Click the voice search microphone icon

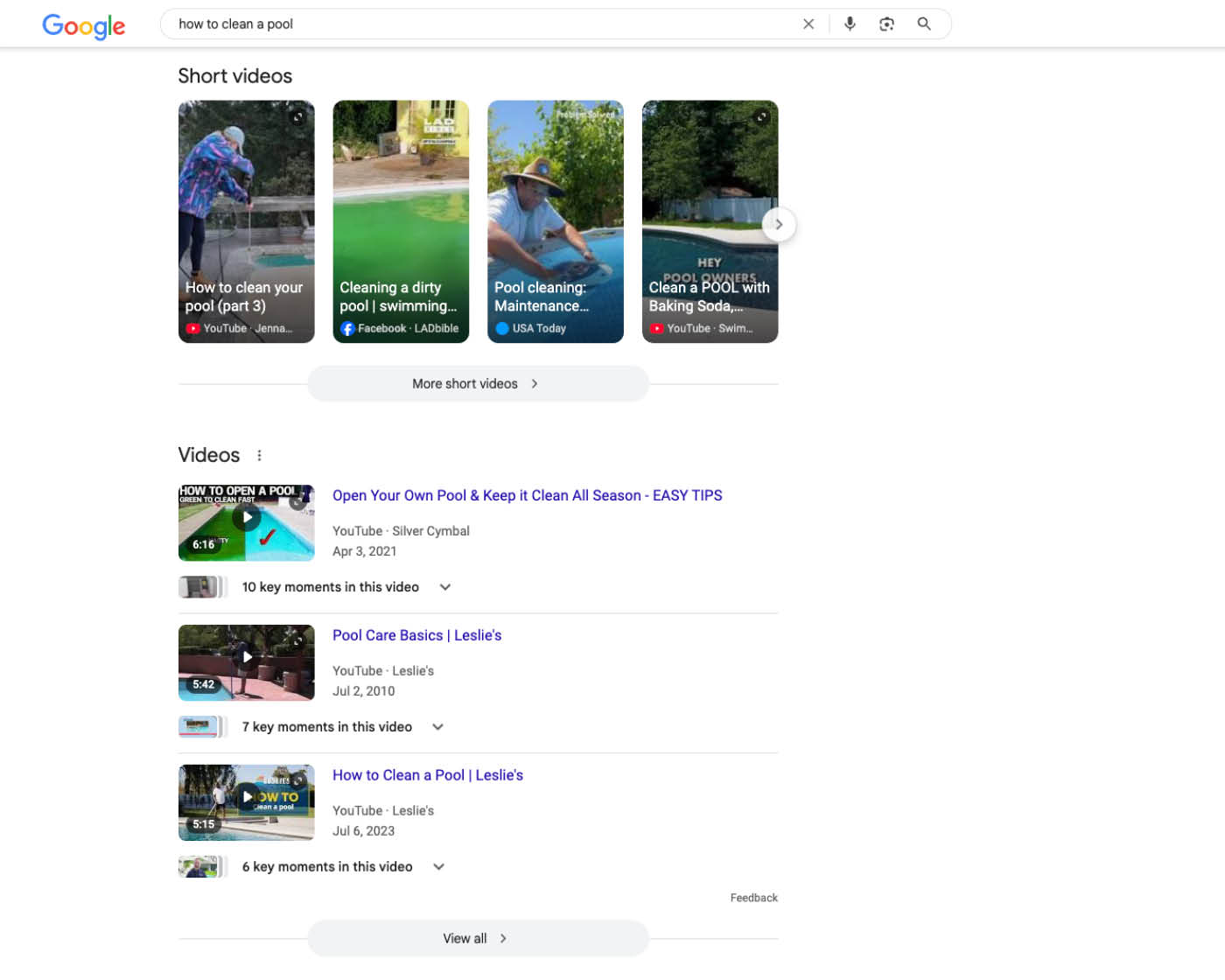tap(849, 24)
